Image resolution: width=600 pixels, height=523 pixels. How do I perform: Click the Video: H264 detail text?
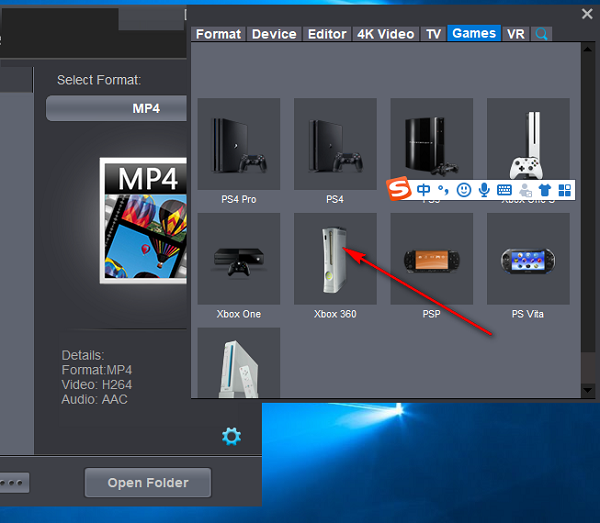(x=97, y=385)
